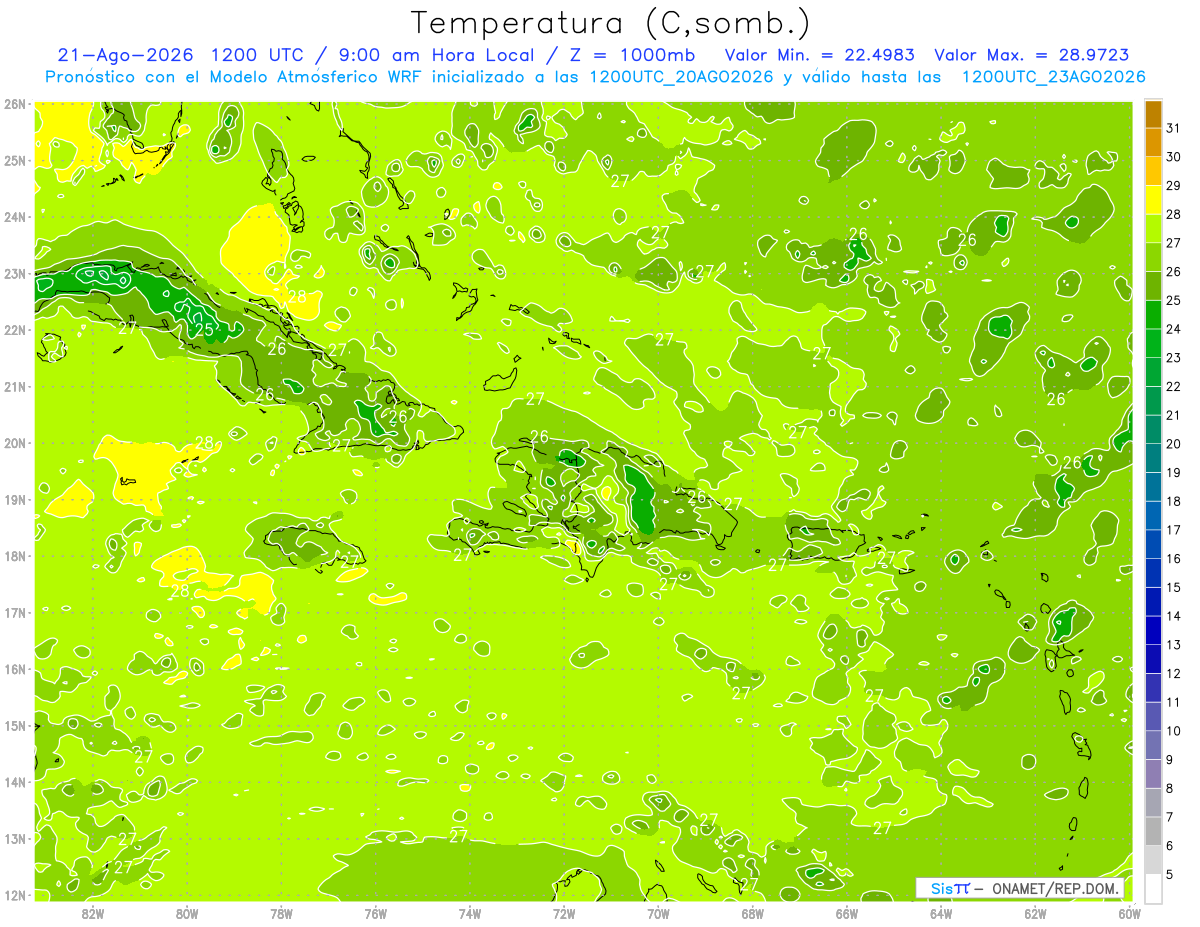Click the "70W" longitude axis label
The image size is (1200, 927).
[658, 913]
